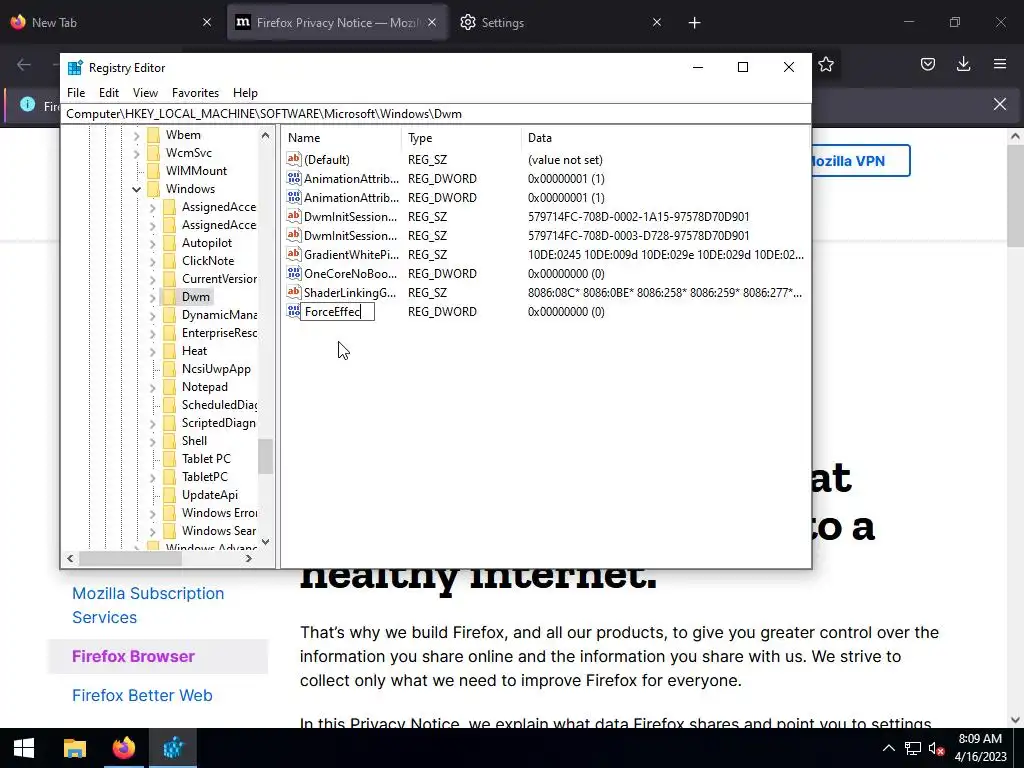This screenshot has height=768, width=1024.
Task: Open Pocket save icon in Firefox toolbar
Action: (x=927, y=64)
